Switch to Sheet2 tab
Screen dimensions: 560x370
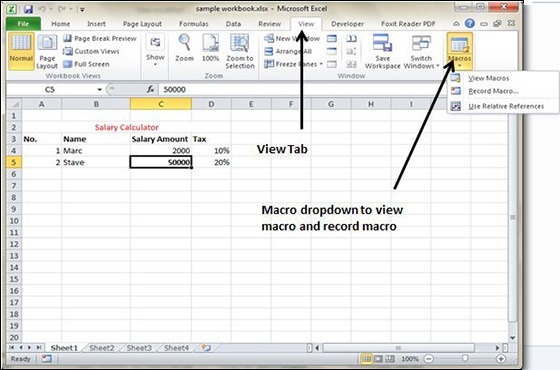click(x=102, y=348)
